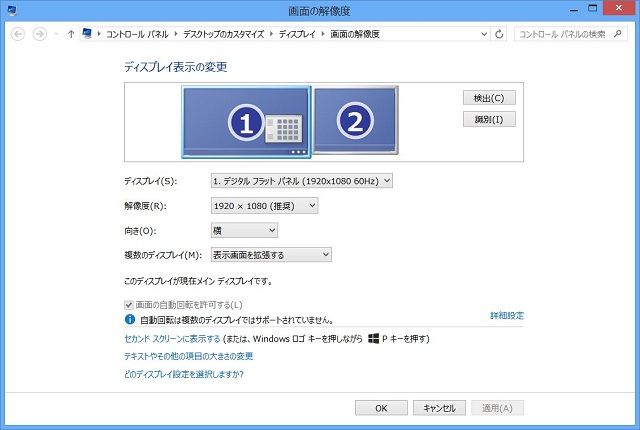640x430 pixels.
Task: Select monitor 1 in display preview
Action: (246, 122)
